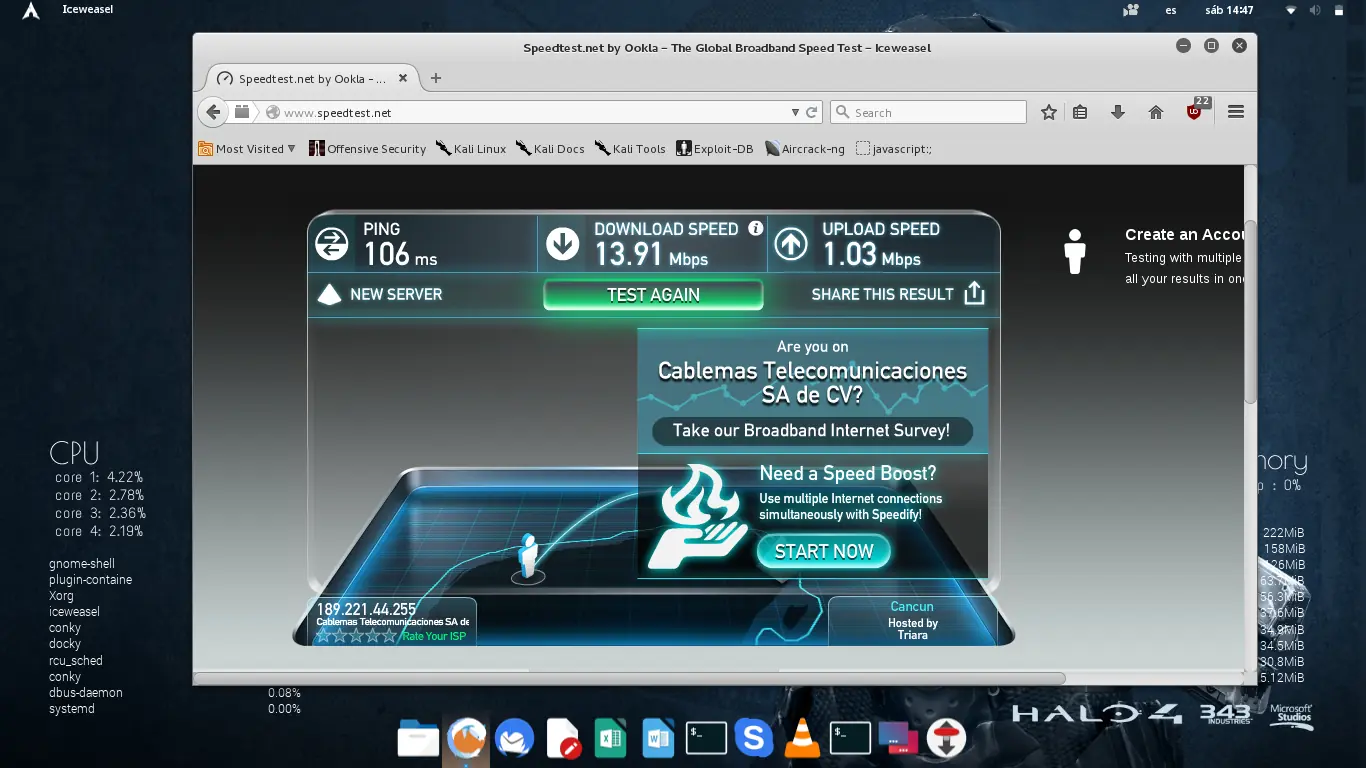Click the battery status indicator
The image size is (1366, 768).
tap(1339, 10)
